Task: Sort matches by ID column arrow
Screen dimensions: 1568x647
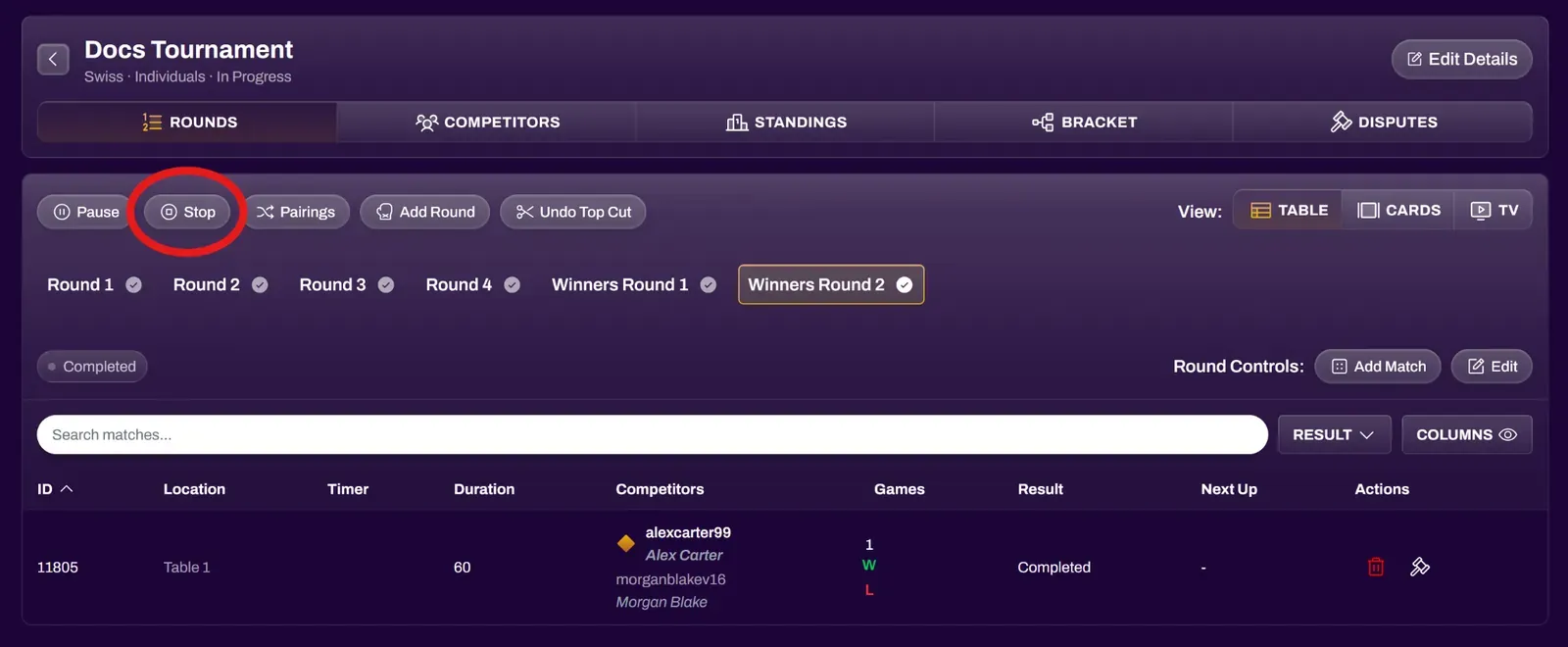Action: (67, 489)
